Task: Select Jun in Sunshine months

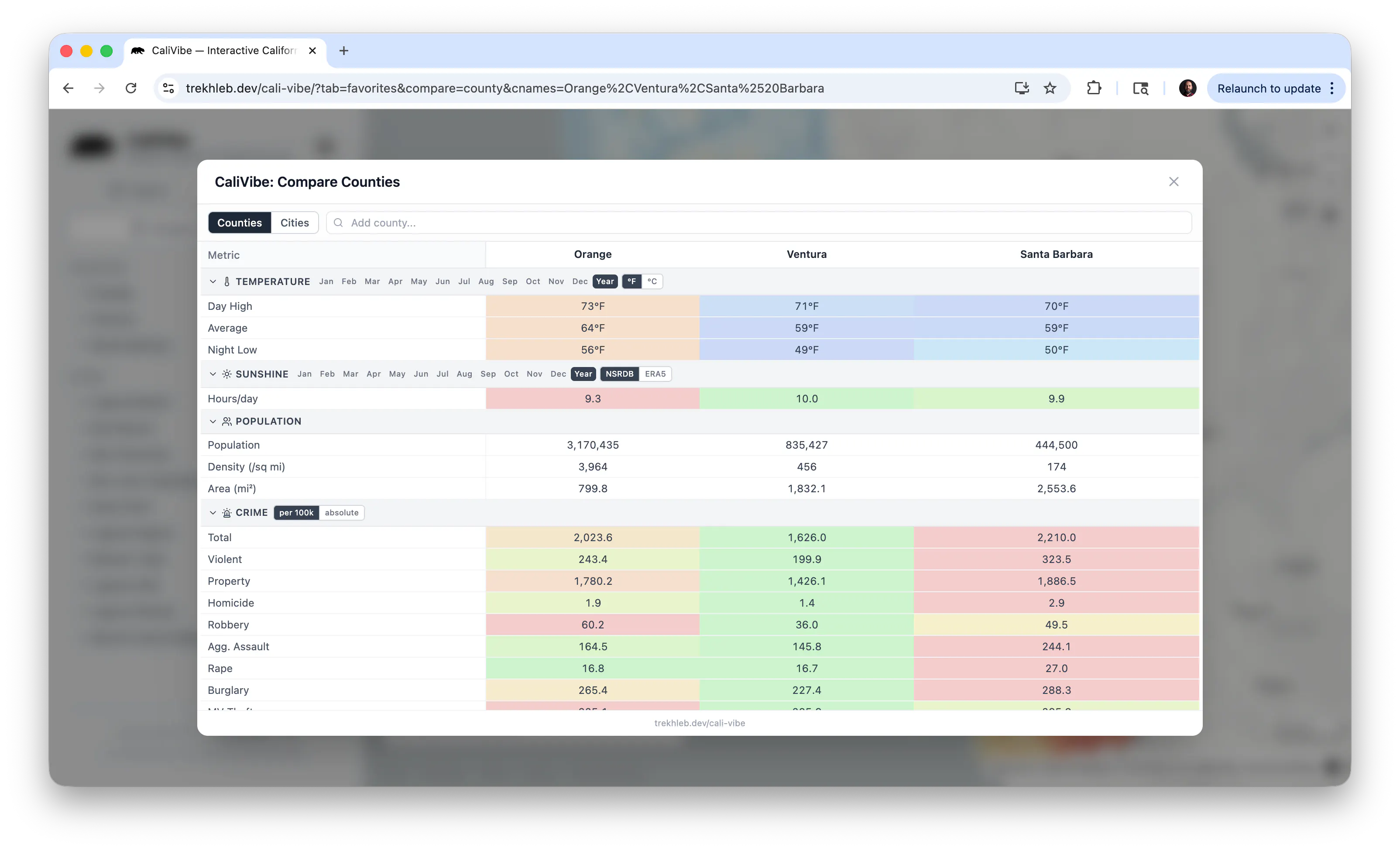Action: click(420, 374)
